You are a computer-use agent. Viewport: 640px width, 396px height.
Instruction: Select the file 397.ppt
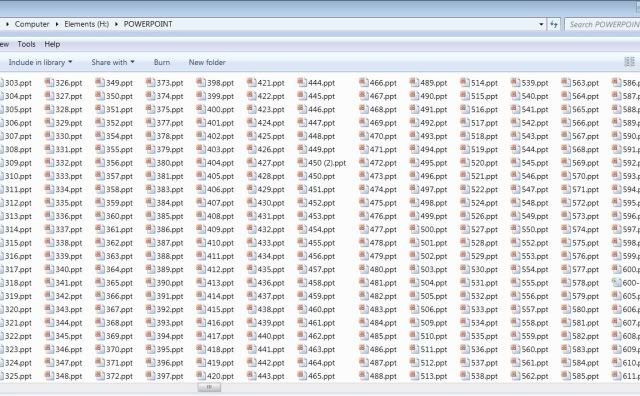(165, 376)
